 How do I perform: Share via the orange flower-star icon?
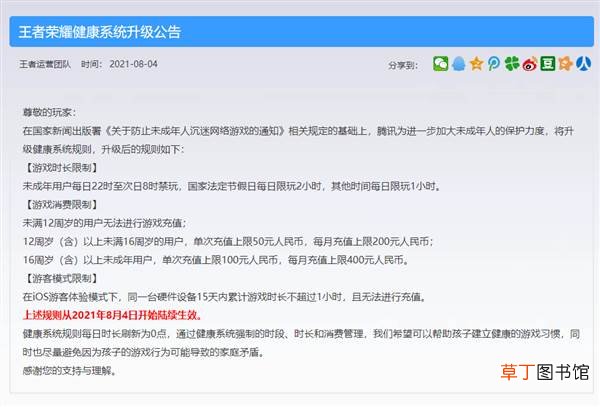click(x=566, y=63)
